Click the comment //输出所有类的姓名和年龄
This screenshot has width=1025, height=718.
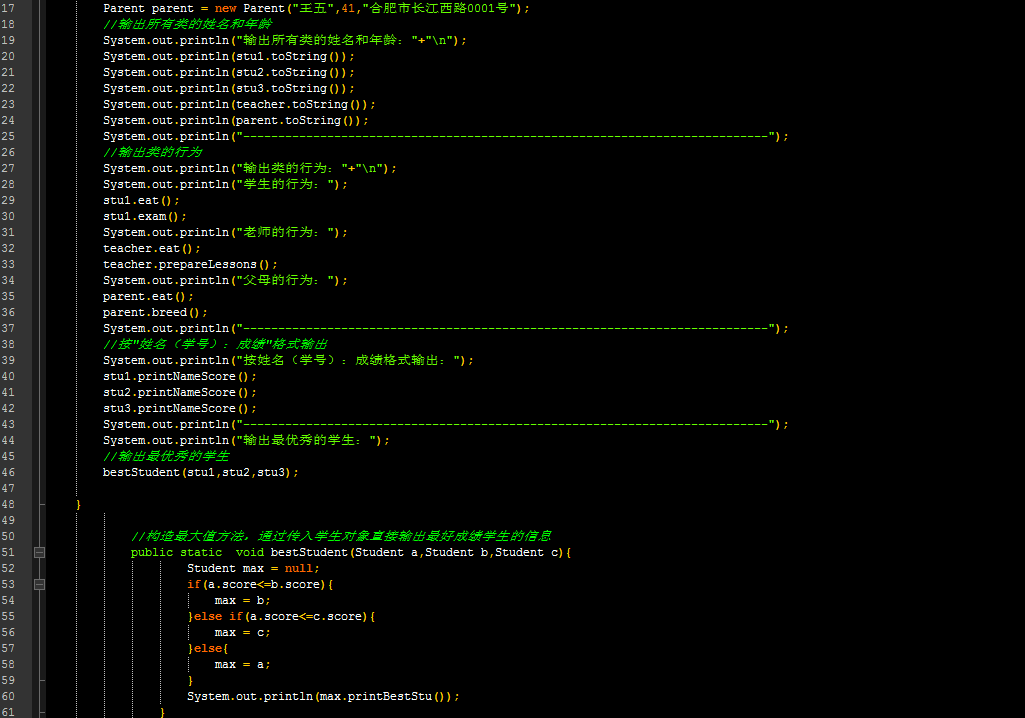pyautogui.click(x=188, y=24)
